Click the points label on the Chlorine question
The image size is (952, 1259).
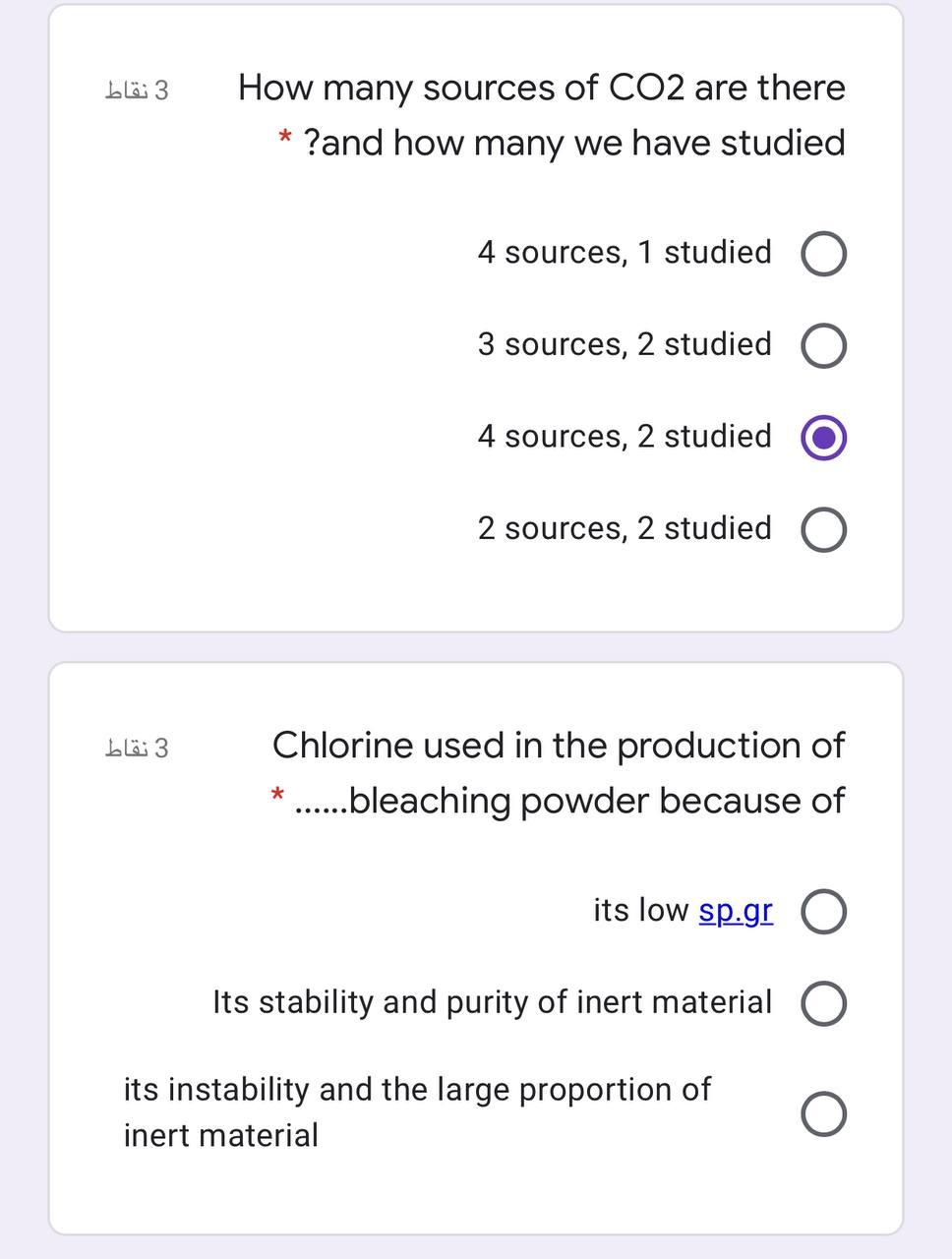click(137, 749)
